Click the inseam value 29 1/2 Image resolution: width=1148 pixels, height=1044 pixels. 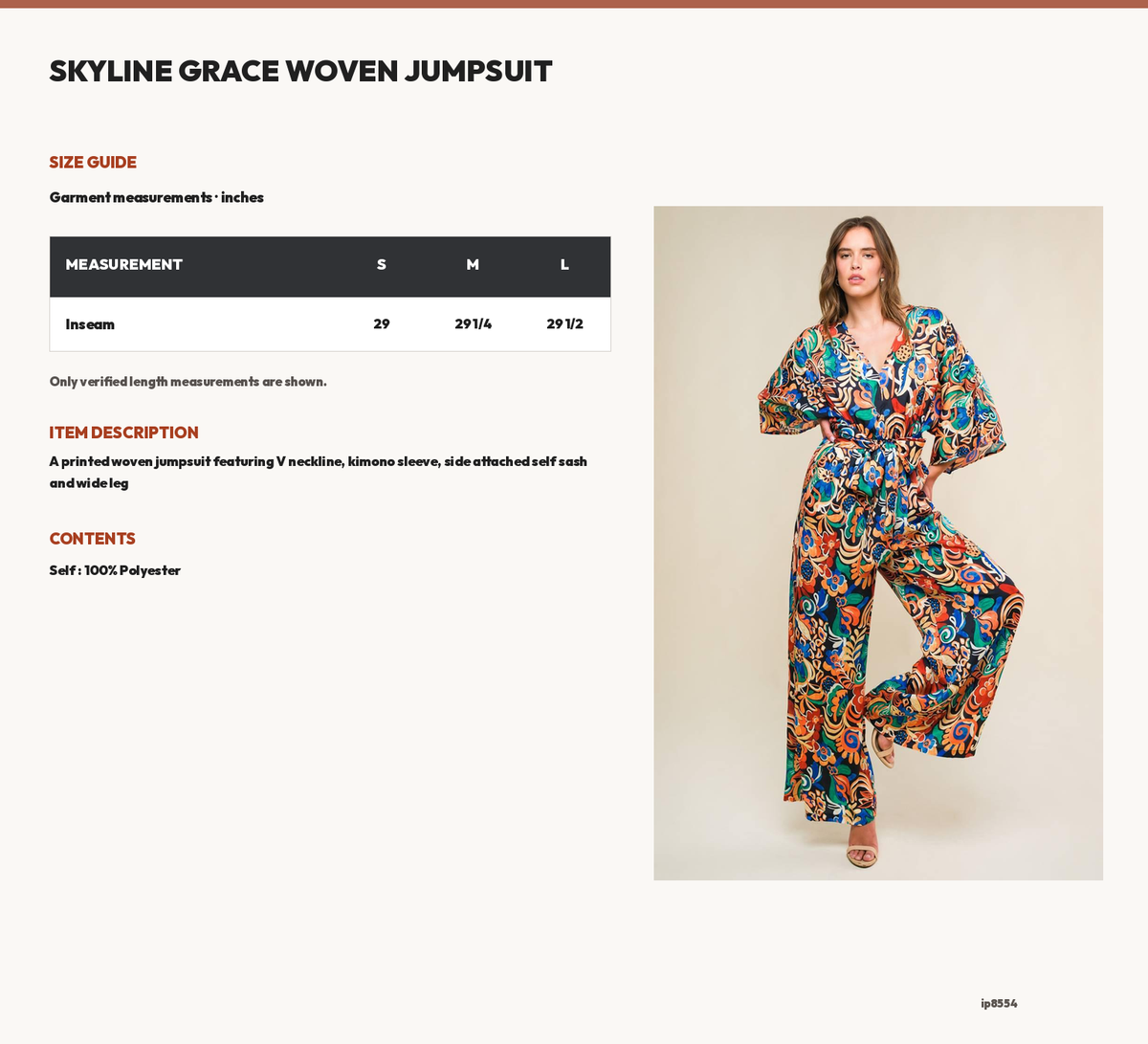coord(564,324)
